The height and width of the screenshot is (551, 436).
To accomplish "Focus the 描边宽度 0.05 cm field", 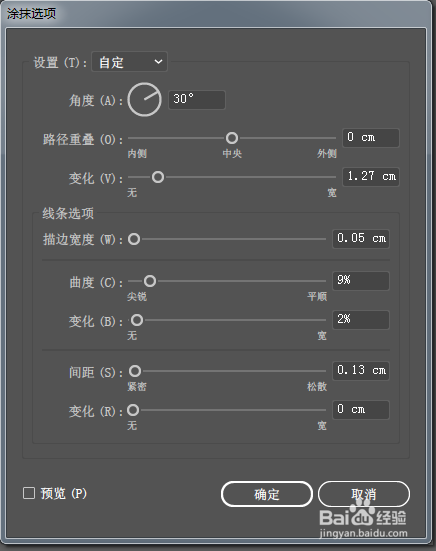I will [361, 239].
